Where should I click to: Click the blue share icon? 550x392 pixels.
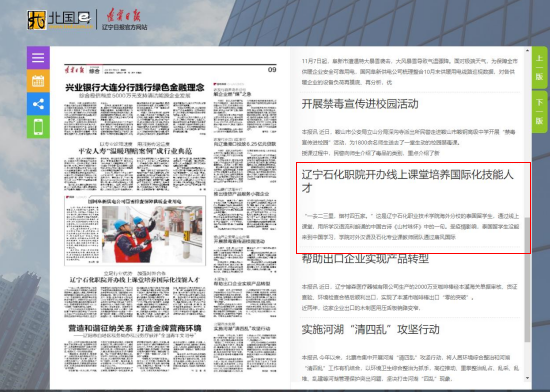point(38,104)
